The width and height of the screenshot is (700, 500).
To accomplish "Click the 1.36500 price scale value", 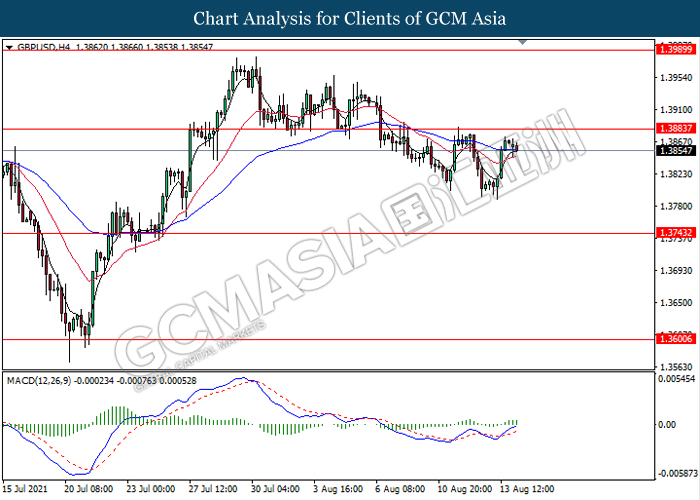I will tap(676, 303).
